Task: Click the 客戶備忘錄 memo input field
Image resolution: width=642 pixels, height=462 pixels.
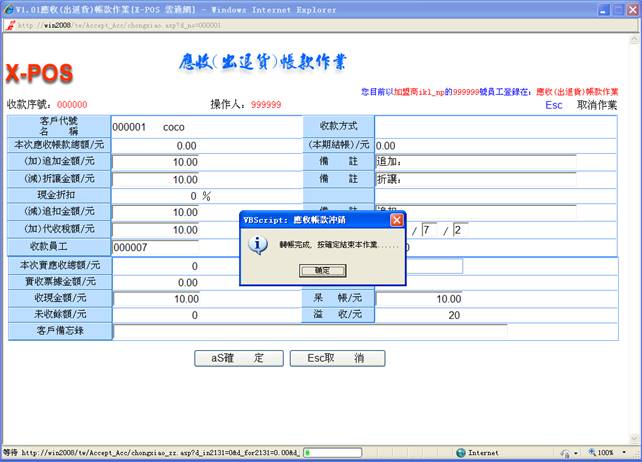Action: pos(310,331)
